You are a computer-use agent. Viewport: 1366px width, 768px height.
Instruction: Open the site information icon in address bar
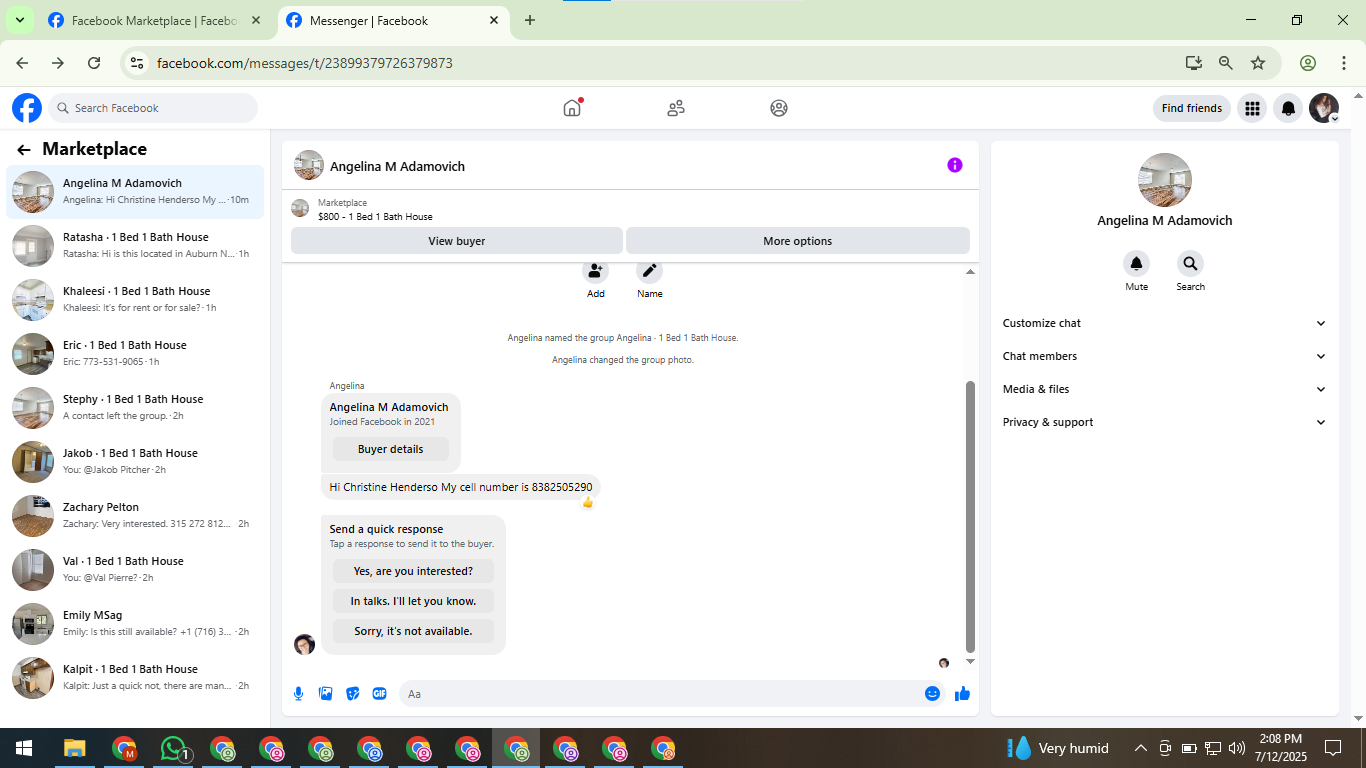pos(138,63)
